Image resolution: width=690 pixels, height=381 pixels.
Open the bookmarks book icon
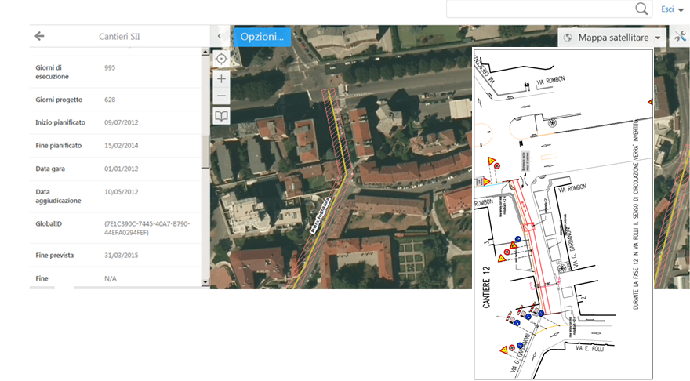click(221, 116)
